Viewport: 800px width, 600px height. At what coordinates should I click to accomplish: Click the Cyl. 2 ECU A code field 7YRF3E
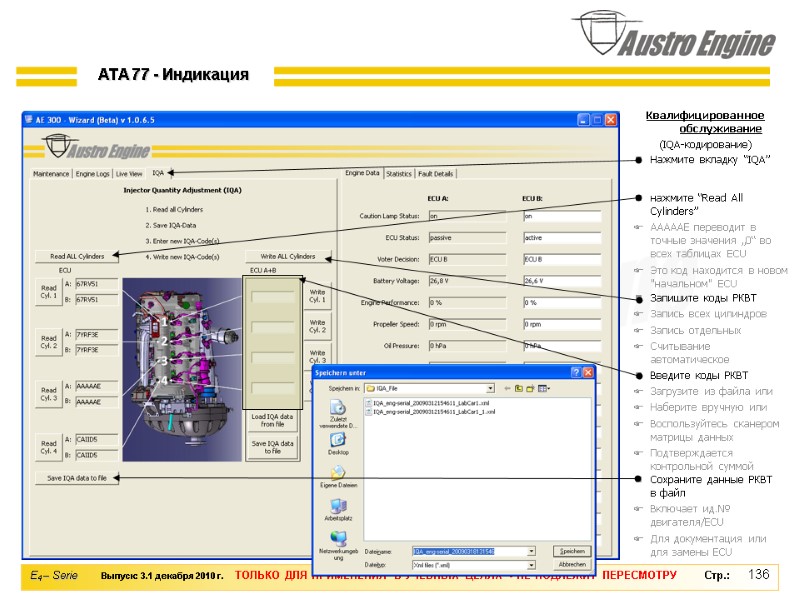97,335
